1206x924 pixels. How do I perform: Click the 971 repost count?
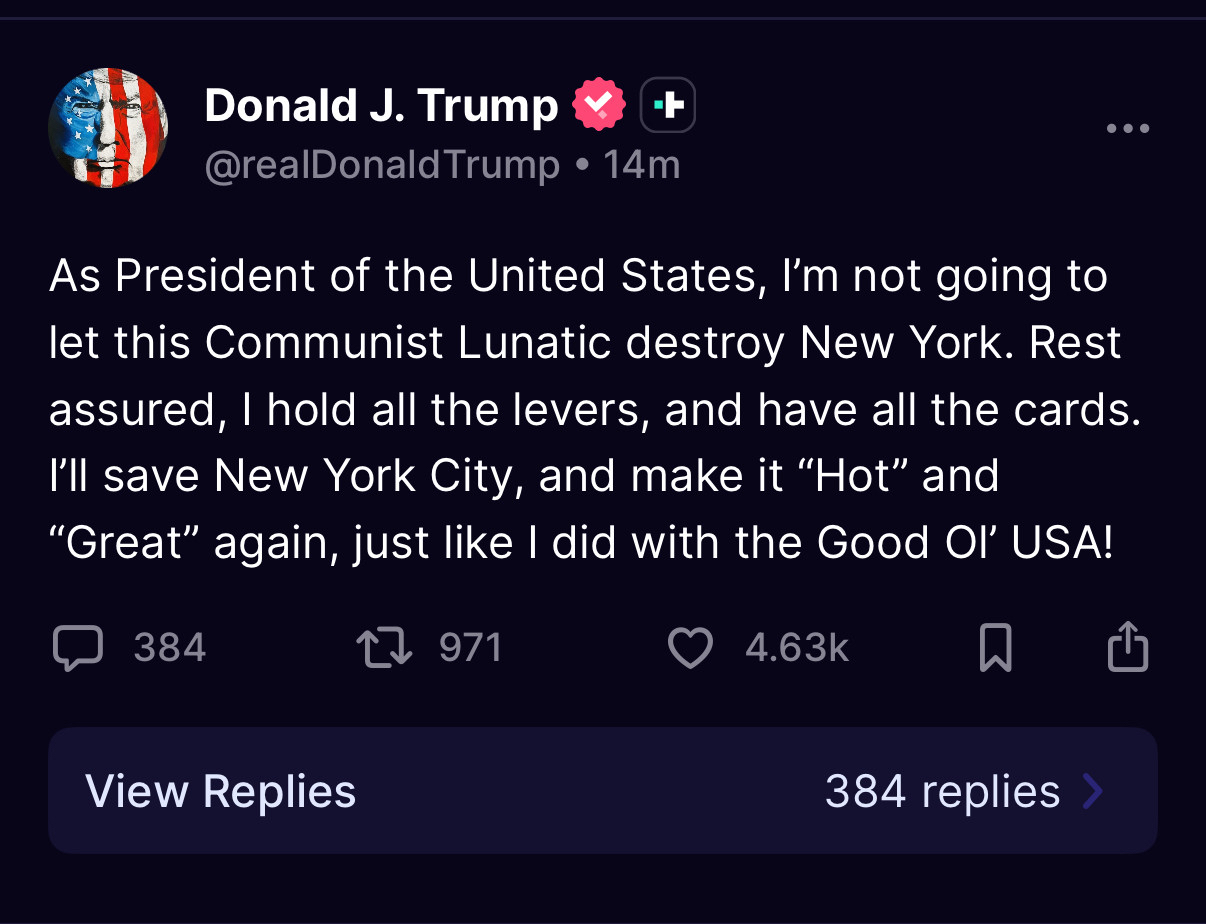point(471,648)
